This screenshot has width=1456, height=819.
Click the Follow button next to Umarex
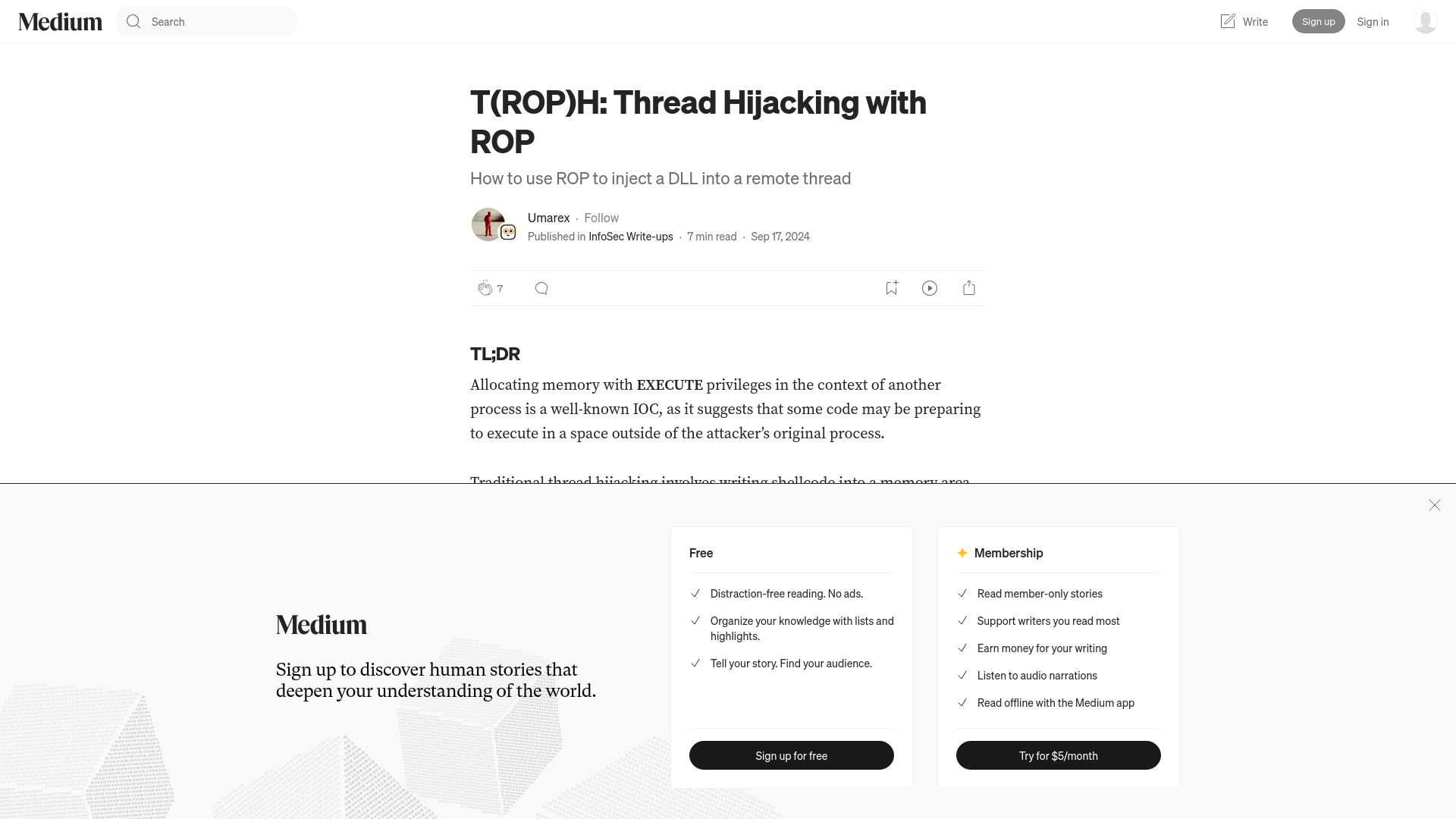pyautogui.click(x=601, y=217)
